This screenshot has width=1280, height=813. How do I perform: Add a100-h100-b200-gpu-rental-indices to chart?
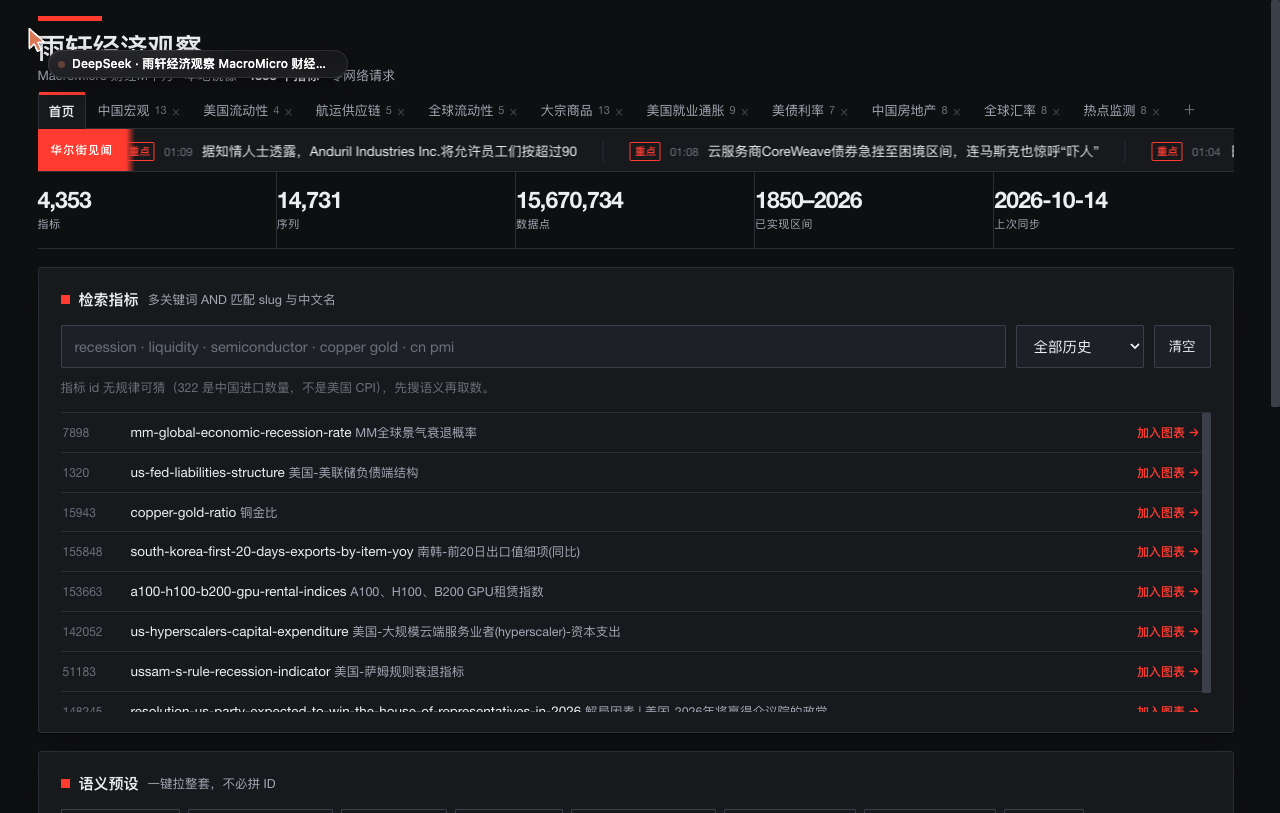[1168, 592]
